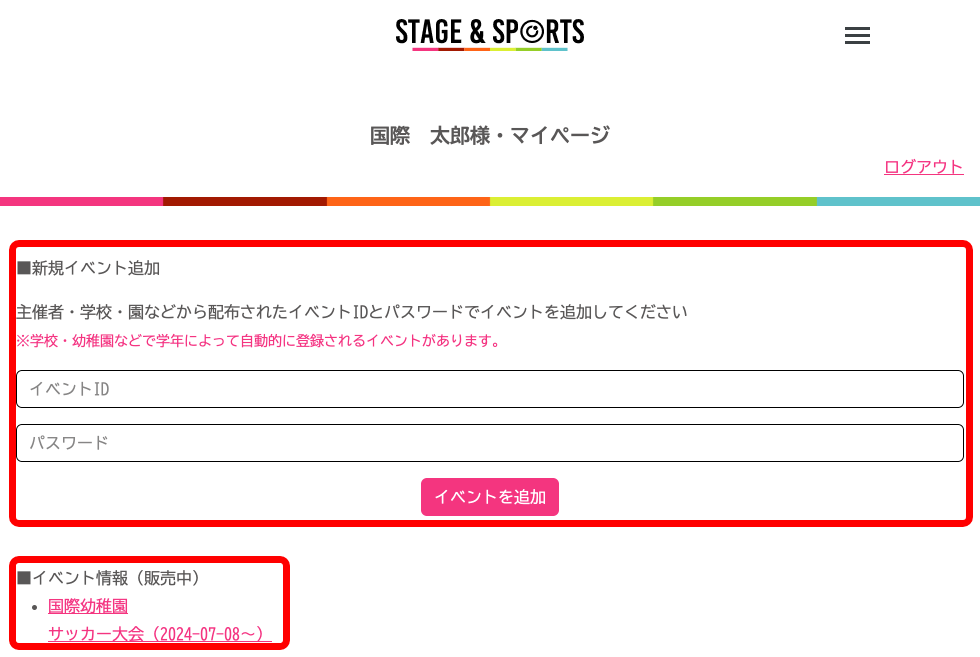
Task: Click the ログアウト link
Action: (x=923, y=167)
